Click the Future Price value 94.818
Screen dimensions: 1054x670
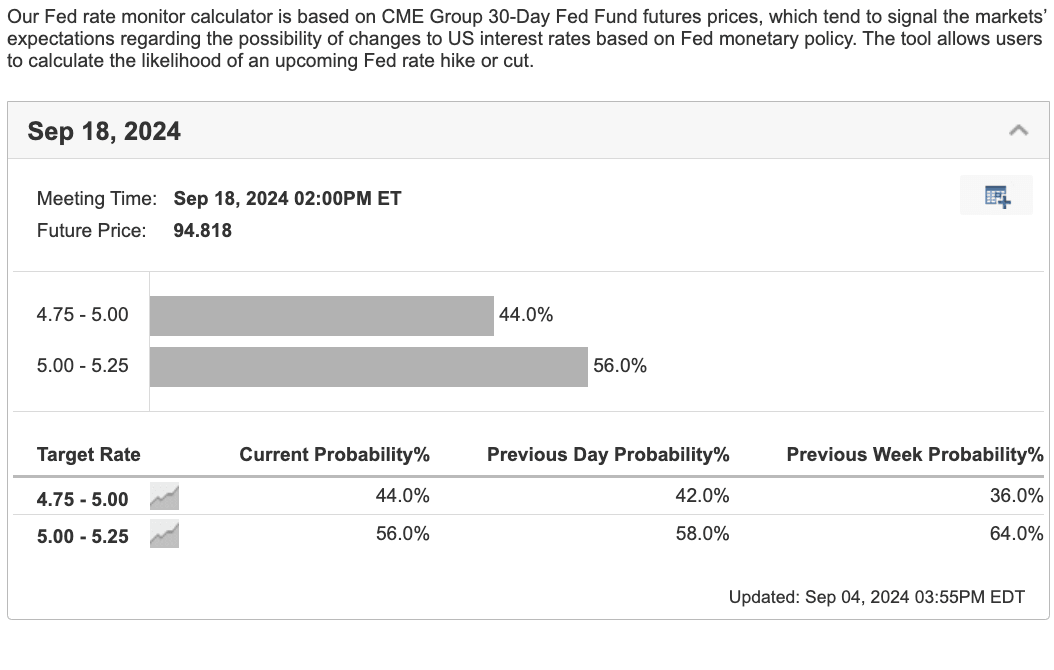pyautogui.click(x=203, y=231)
